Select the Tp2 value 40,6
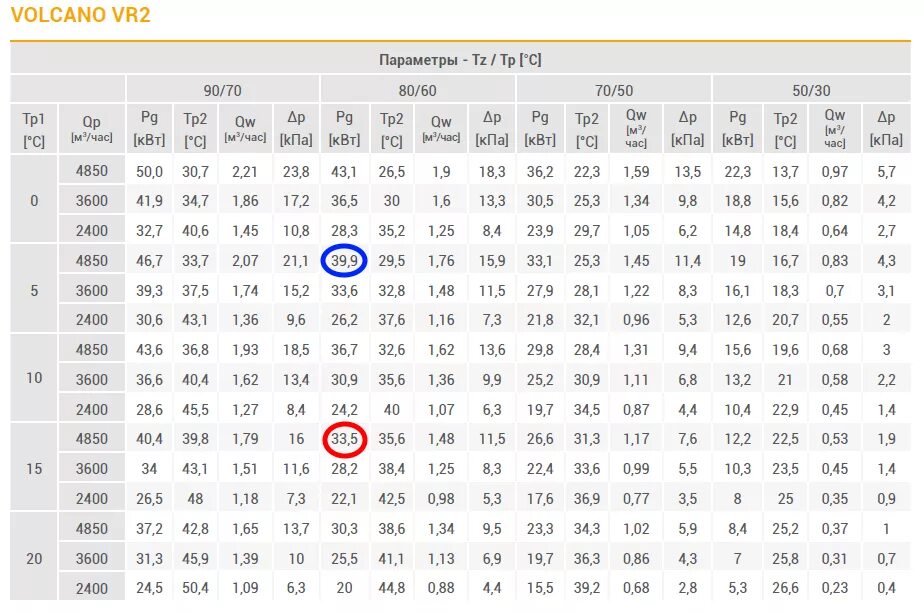The height and width of the screenshot is (612, 924). pyautogui.click(x=195, y=230)
